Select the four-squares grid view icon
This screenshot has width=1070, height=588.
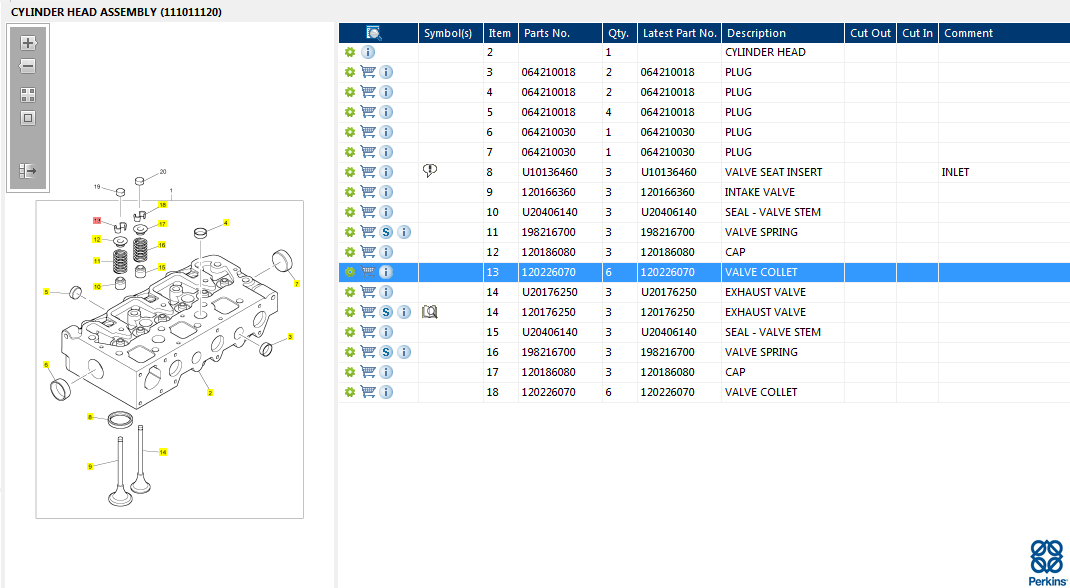coord(28,95)
